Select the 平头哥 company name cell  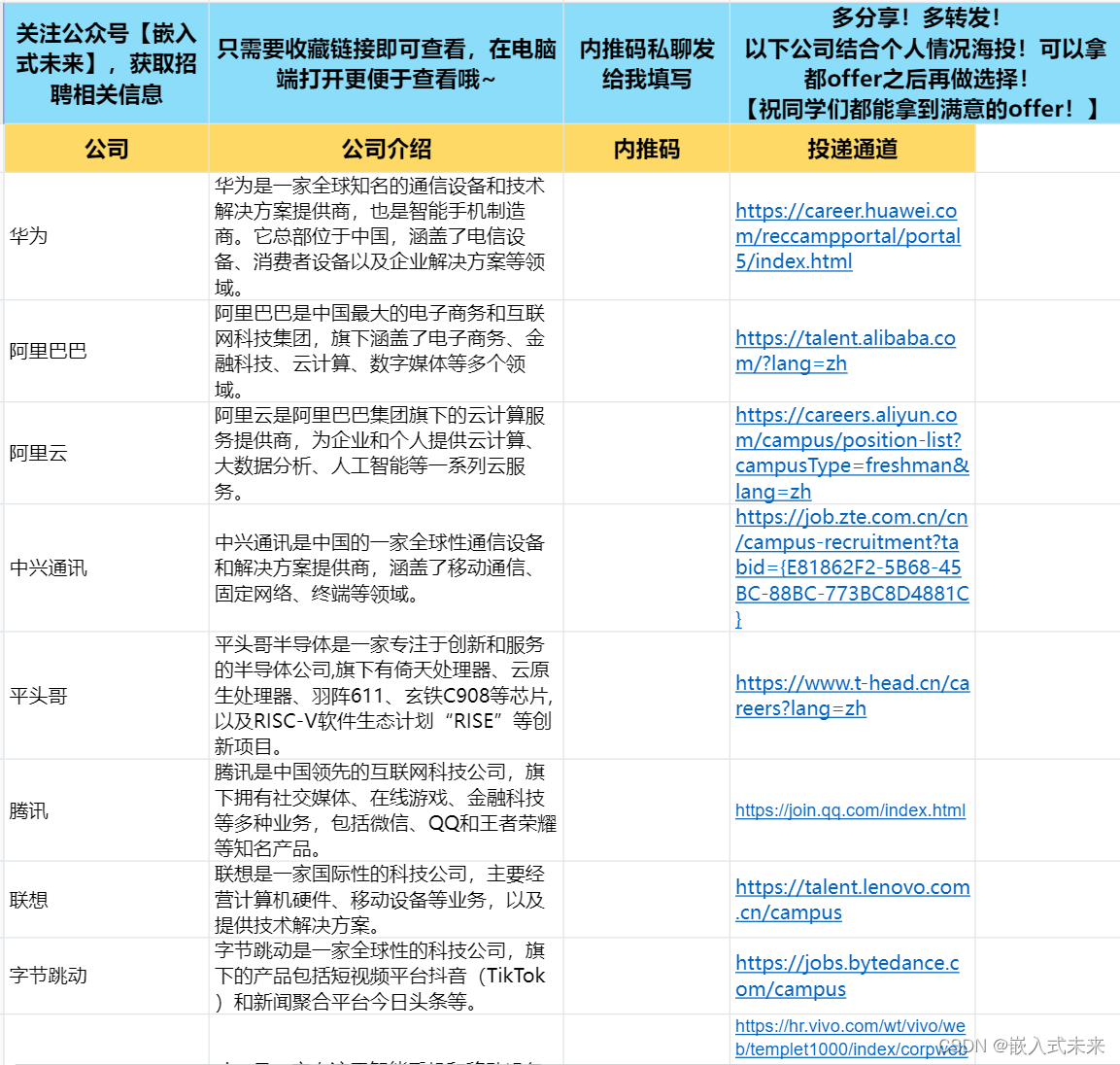click(x=107, y=696)
